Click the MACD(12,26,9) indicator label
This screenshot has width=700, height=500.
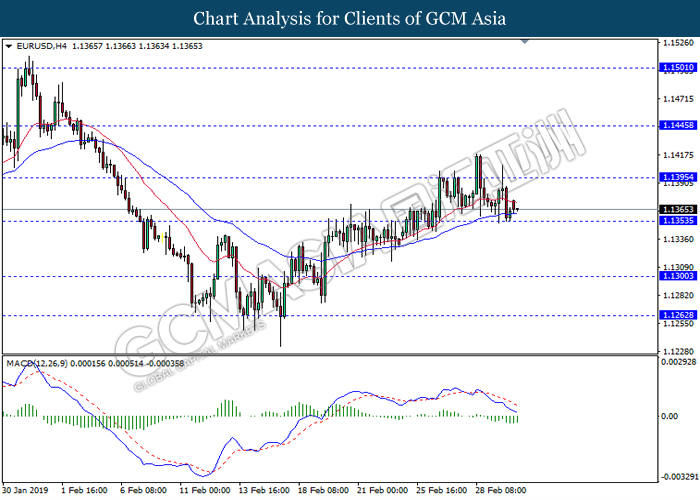[37, 361]
